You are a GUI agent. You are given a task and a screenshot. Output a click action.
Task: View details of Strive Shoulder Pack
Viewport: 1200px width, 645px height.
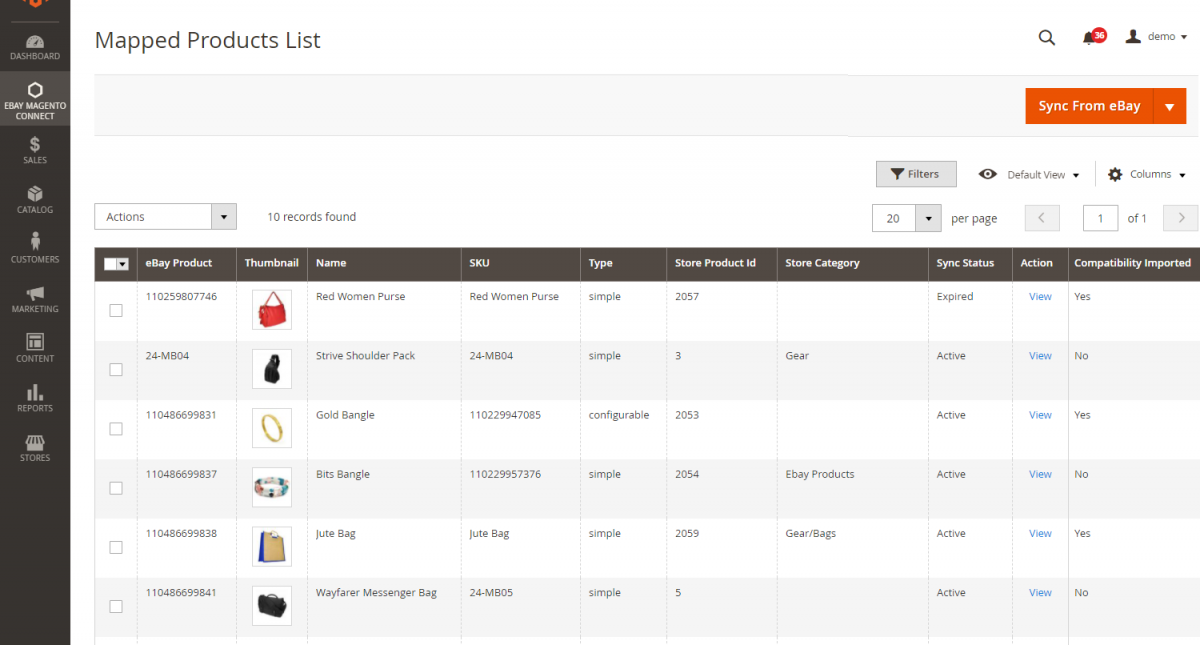(x=1040, y=355)
